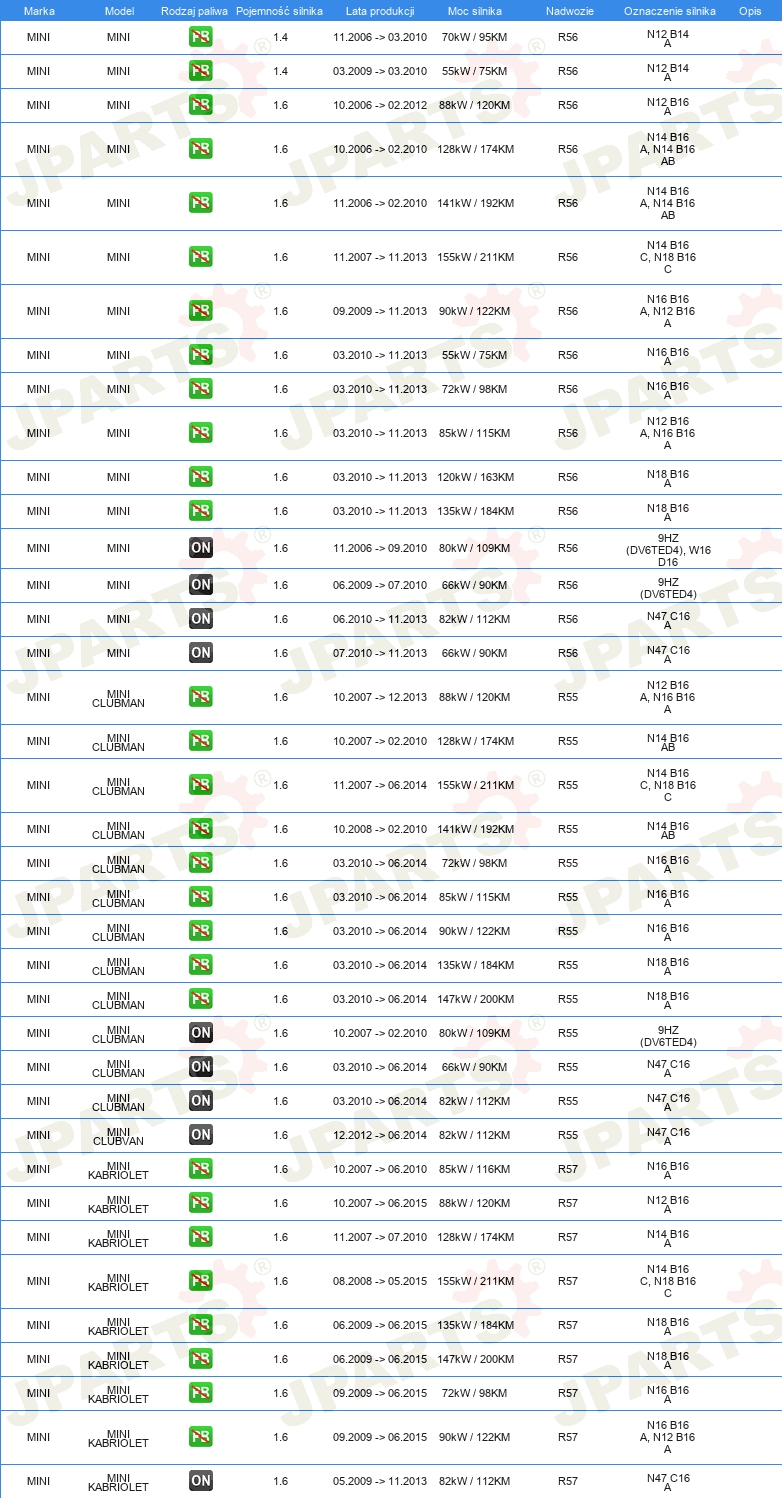Click the MINI CLUBVAN model cell
The height and width of the screenshot is (1498, 782).
(119, 1135)
